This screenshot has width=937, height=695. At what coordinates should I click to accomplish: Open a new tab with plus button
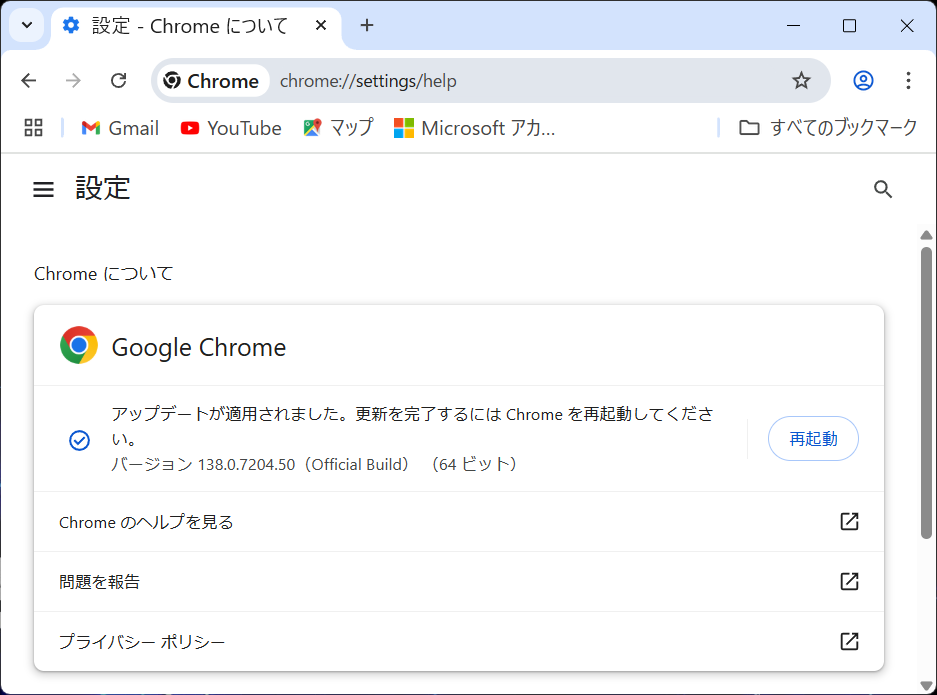pyautogui.click(x=367, y=26)
